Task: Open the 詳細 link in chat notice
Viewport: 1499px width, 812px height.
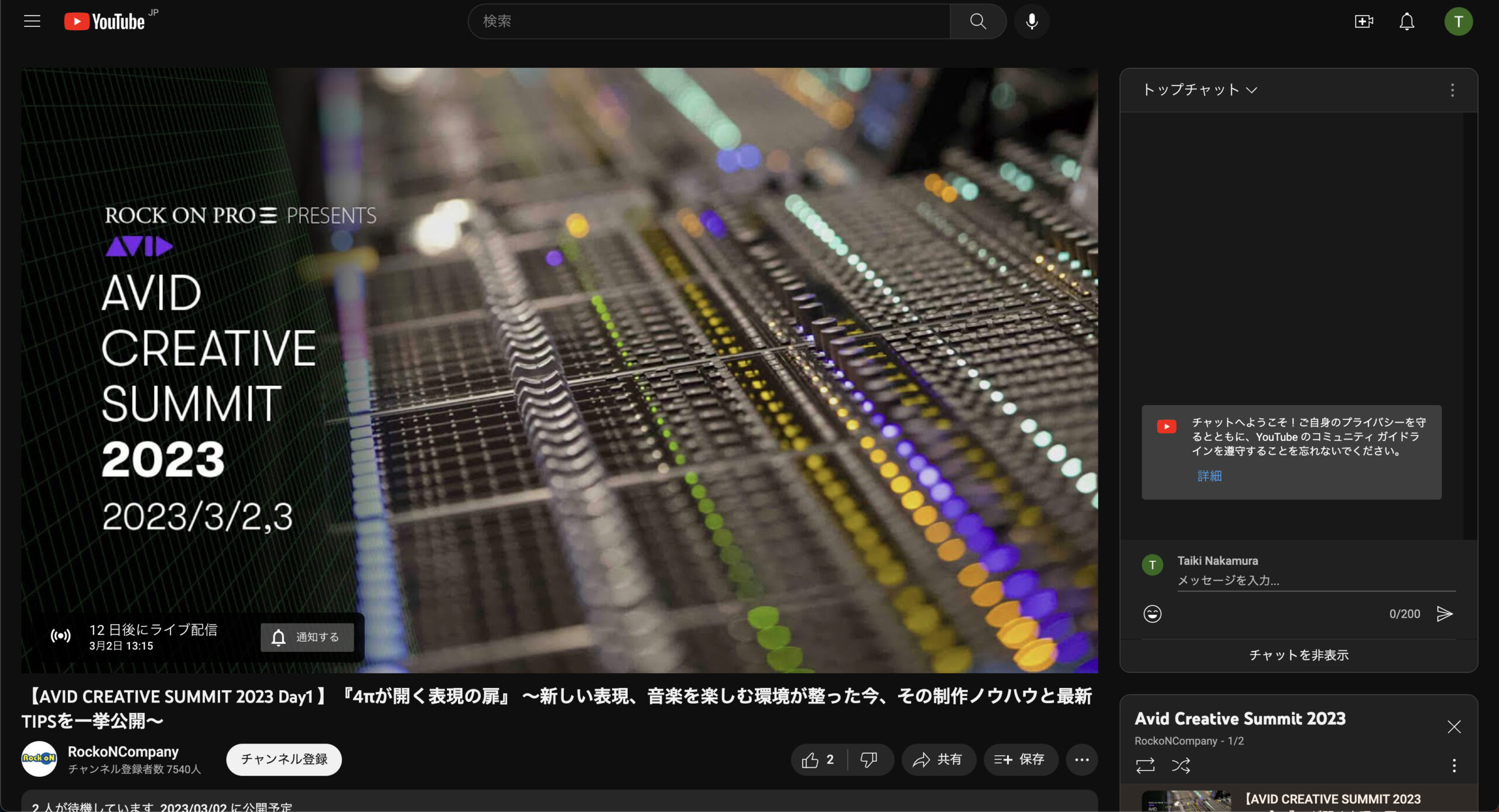Action: 1210,476
